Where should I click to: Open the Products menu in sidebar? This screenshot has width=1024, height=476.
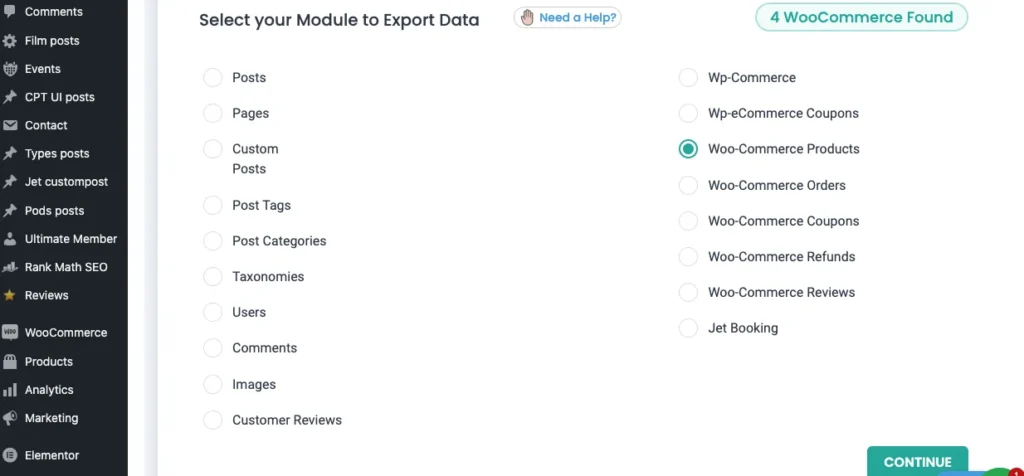click(48, 362)
